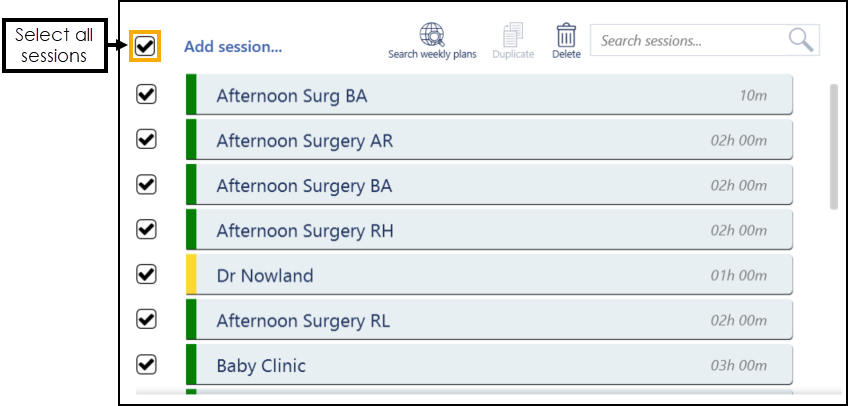Open the Afternoon Surgery RL session
Viewport: 848px width, 406px height.
490,321
